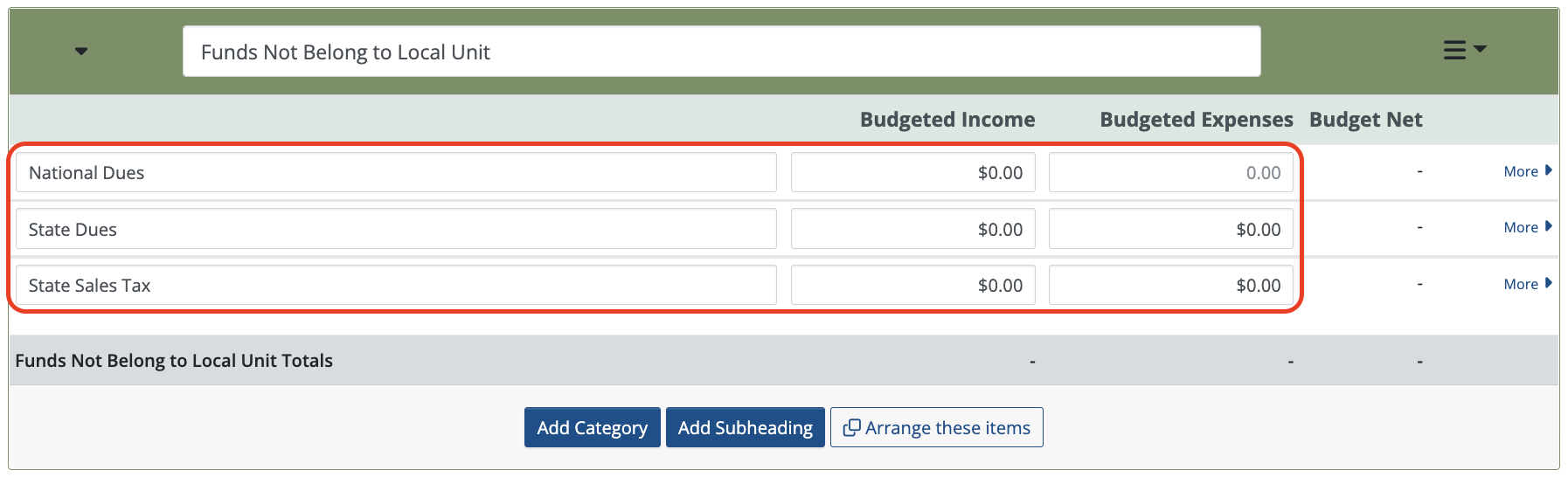Screen dimensions: 1568x477
Task: Click the Add Subheading button
Action: click(x=745, y=427)
